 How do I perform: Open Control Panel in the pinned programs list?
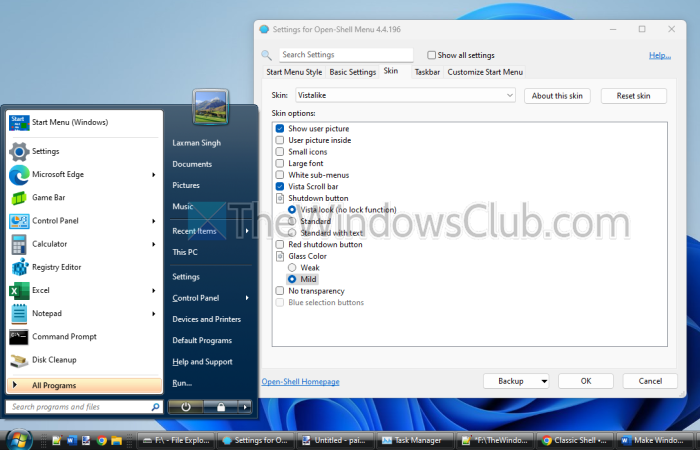[x=84, y=221]
